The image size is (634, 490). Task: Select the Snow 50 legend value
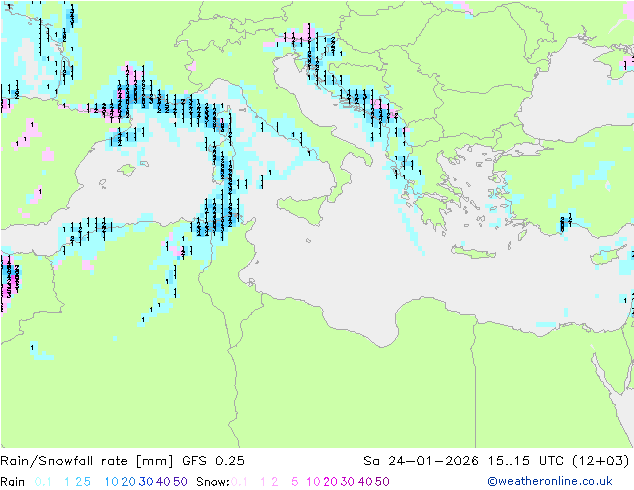(x=383, y=482)
